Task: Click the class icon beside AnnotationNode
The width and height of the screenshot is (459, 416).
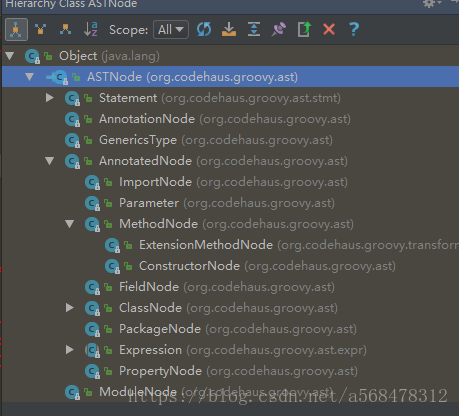Action: (72, 119)
